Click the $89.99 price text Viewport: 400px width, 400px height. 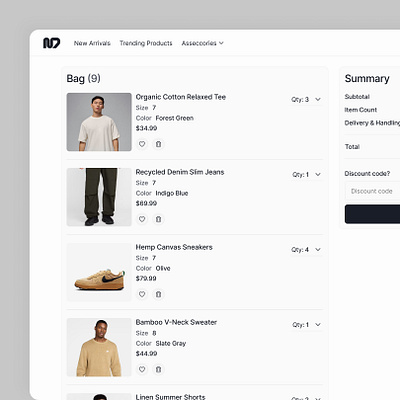click(146, 203)
